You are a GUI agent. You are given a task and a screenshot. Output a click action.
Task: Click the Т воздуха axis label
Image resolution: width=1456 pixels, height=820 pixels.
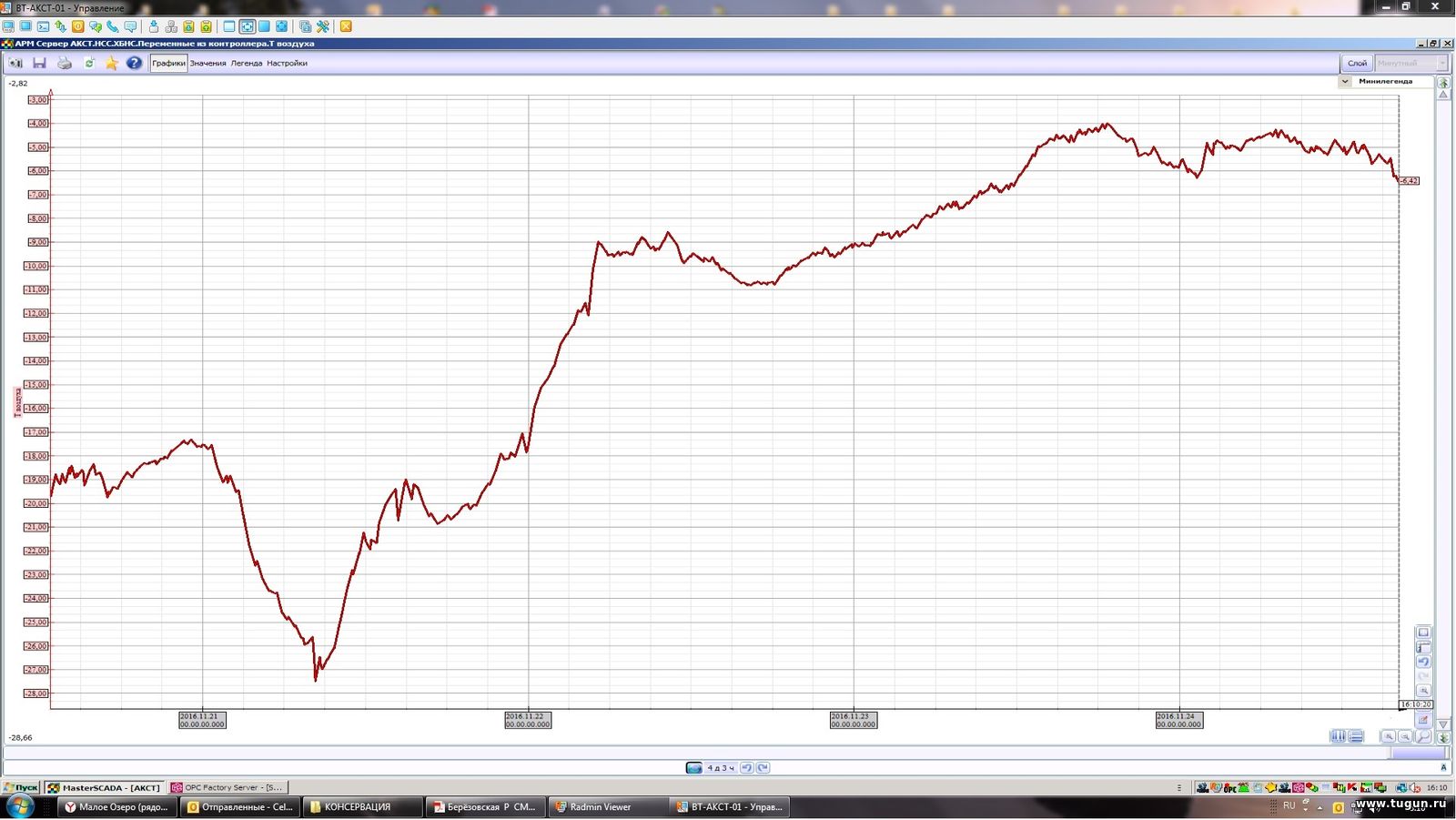coord(17,401)
